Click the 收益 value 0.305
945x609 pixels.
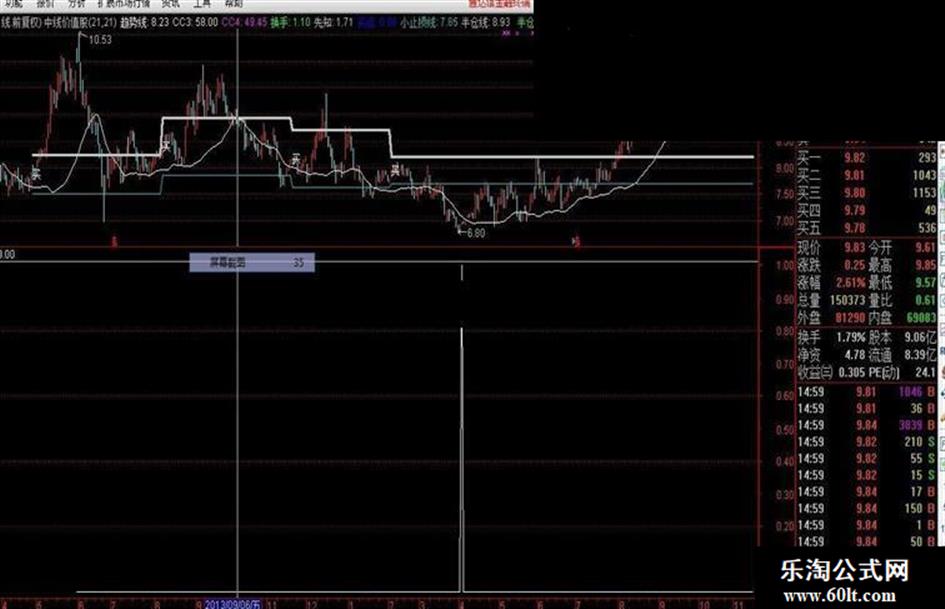coord(852,373)
